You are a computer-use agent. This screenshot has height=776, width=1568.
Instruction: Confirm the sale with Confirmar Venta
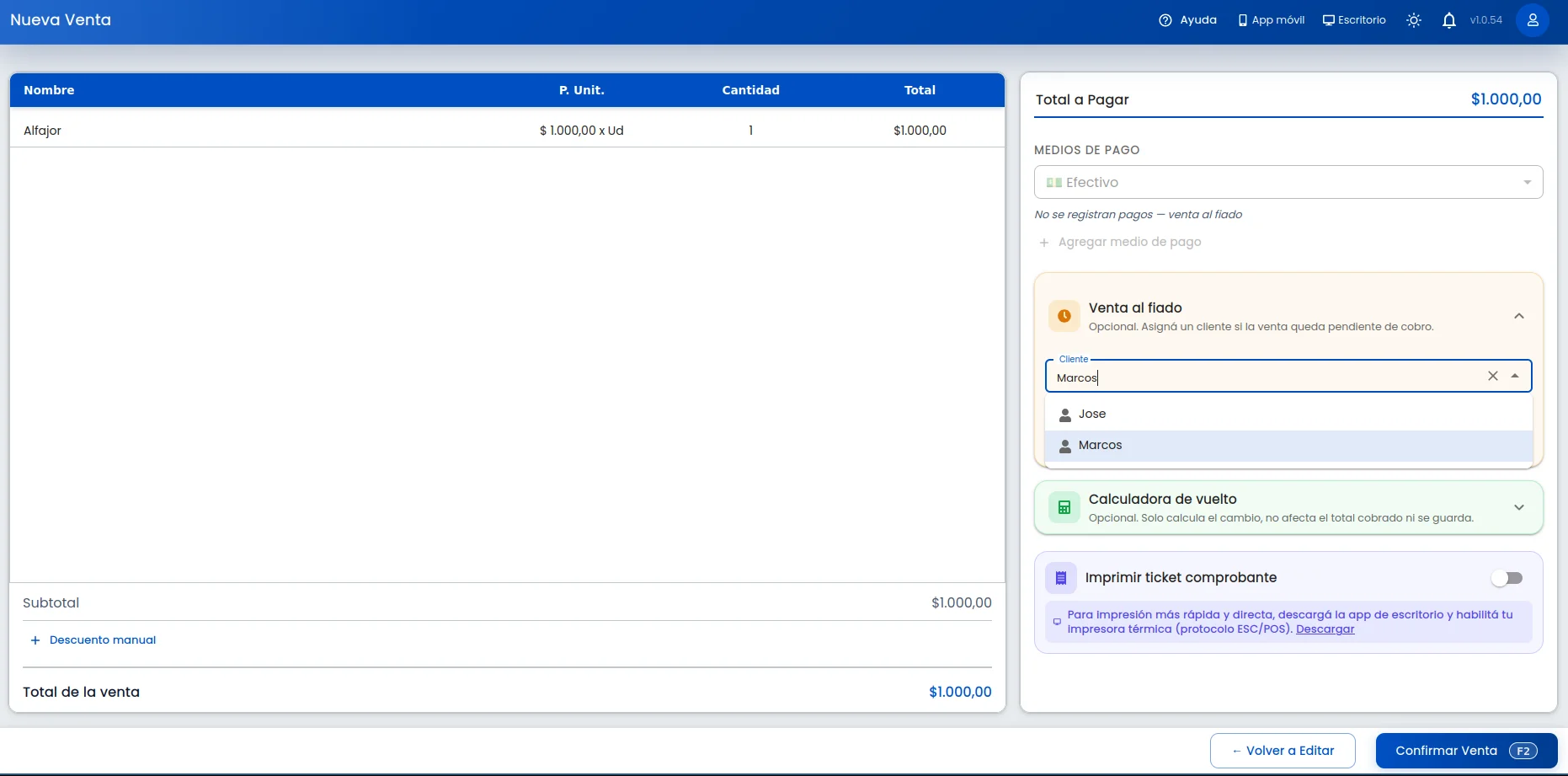click(1466, 751)
